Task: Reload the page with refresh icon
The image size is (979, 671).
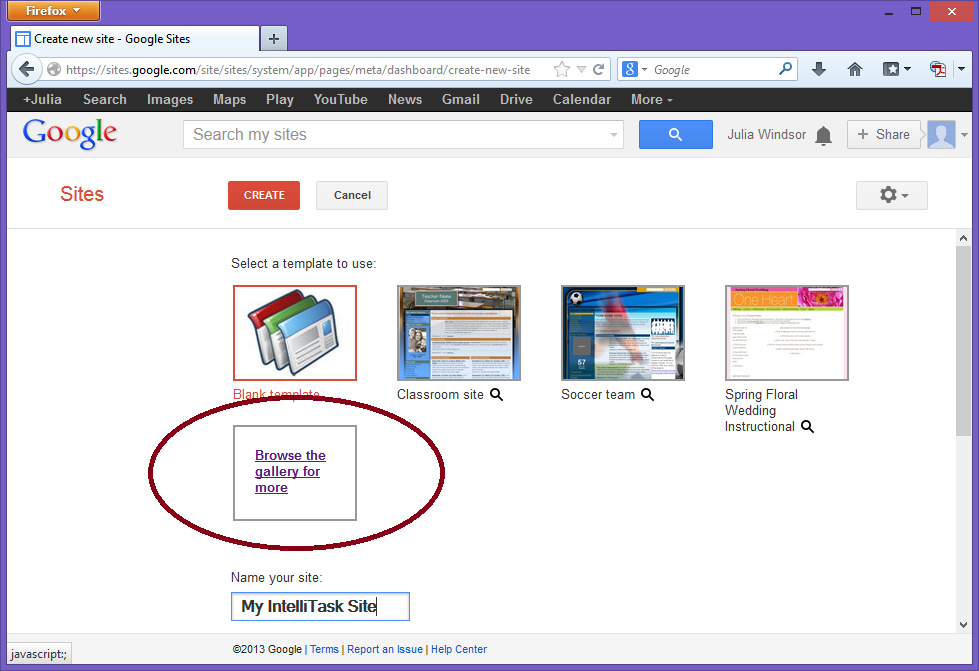Action: (598, 69)
